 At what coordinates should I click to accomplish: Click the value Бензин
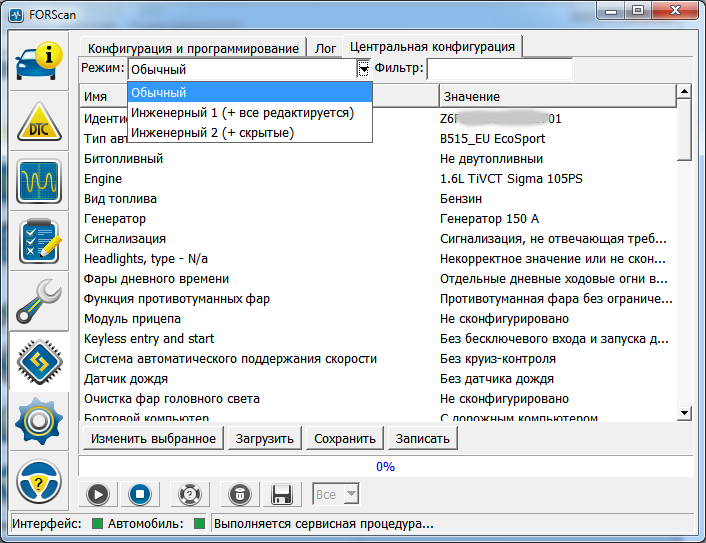click(x=461, y=199)
